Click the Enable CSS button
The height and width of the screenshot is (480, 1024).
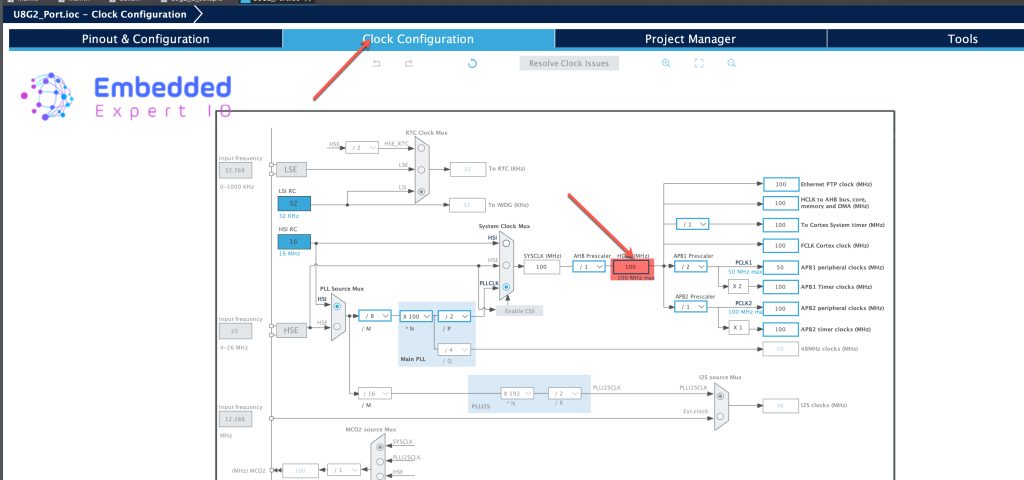pyautogui.click(x=520, y=311)
